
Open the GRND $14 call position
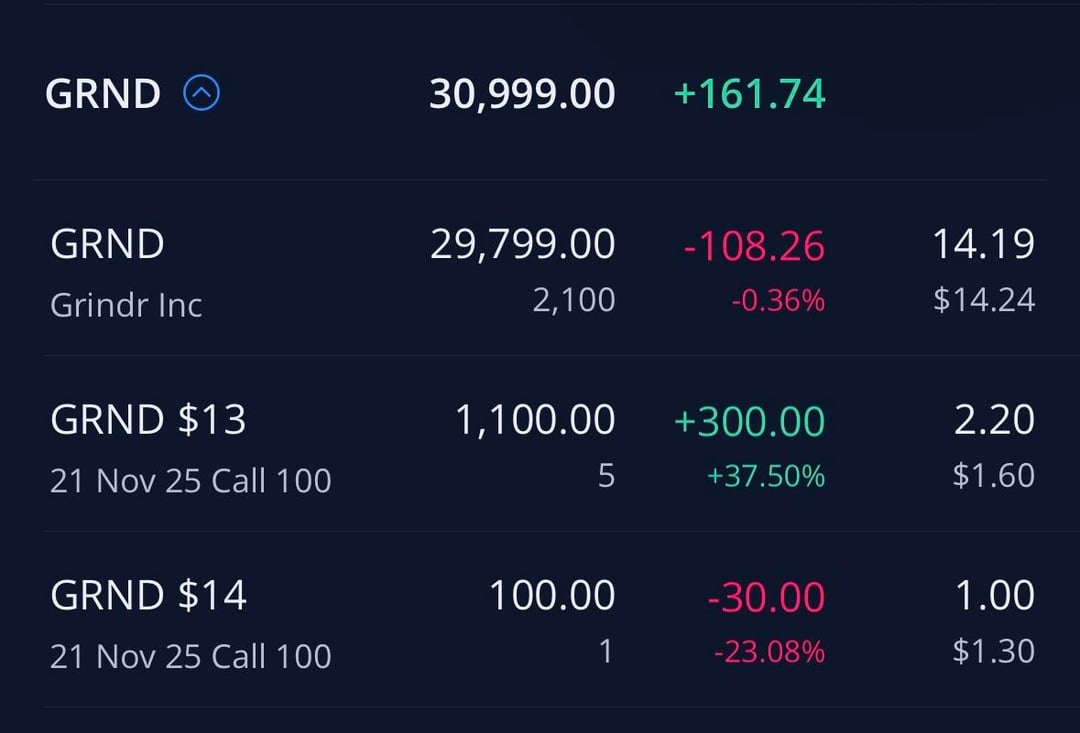148,596
